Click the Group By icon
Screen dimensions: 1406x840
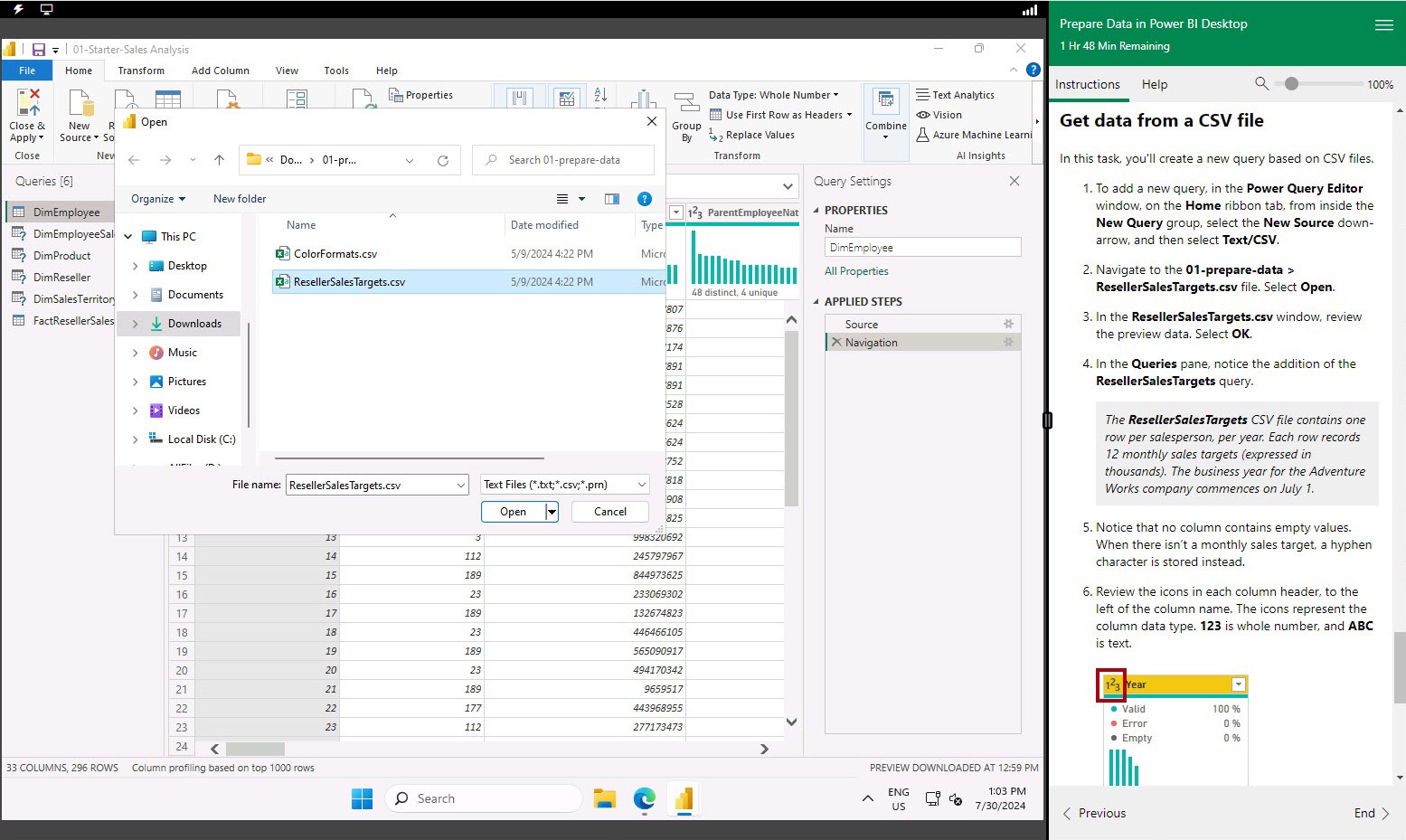coord(686,103)
